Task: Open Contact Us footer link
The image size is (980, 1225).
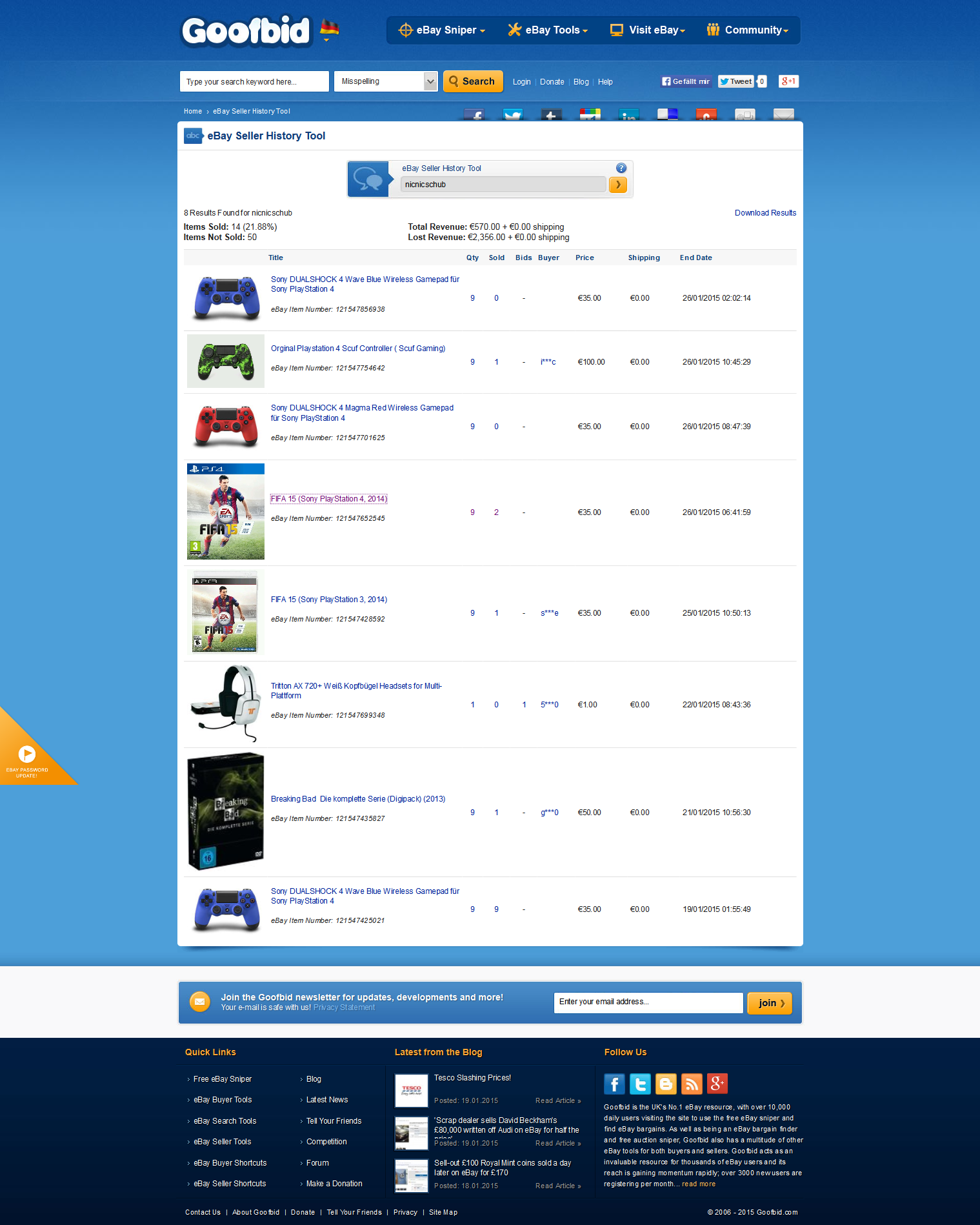Action: (x=203, y=1212)
